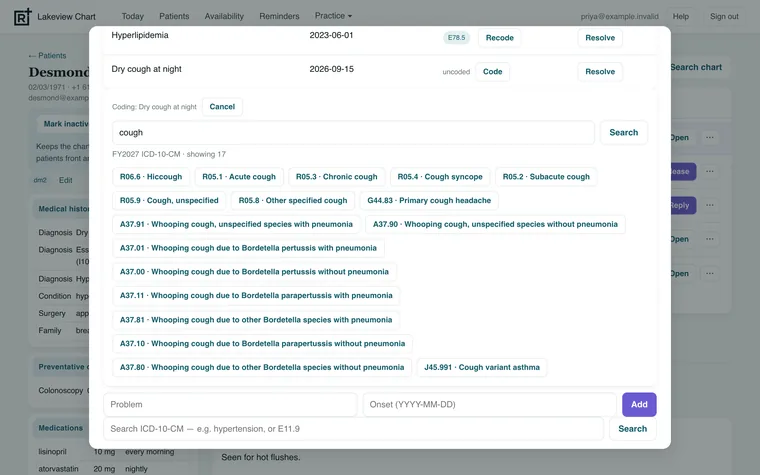Viewport: 760px width, 475px height.
Task: Select code R05.4 Cough syncope
Action: [440, 177]
